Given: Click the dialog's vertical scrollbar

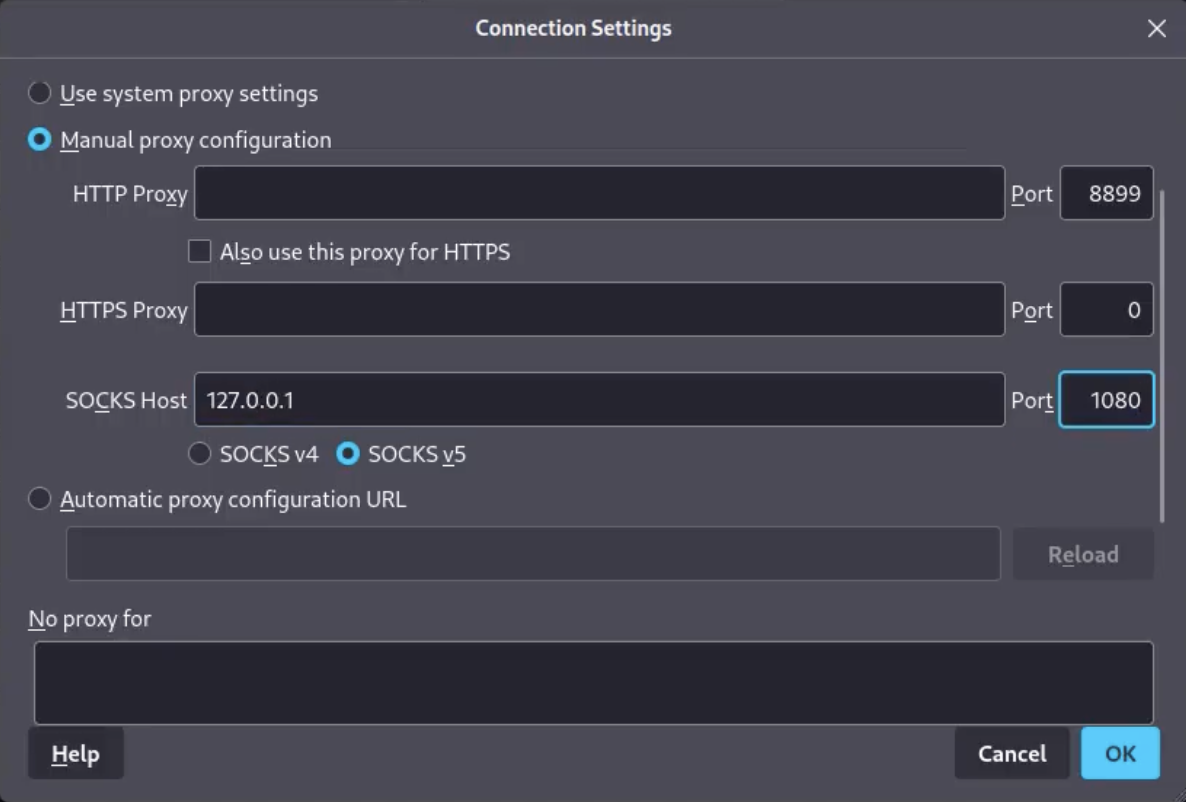Looking at the screenshot, I should [x=1163, y=356].
